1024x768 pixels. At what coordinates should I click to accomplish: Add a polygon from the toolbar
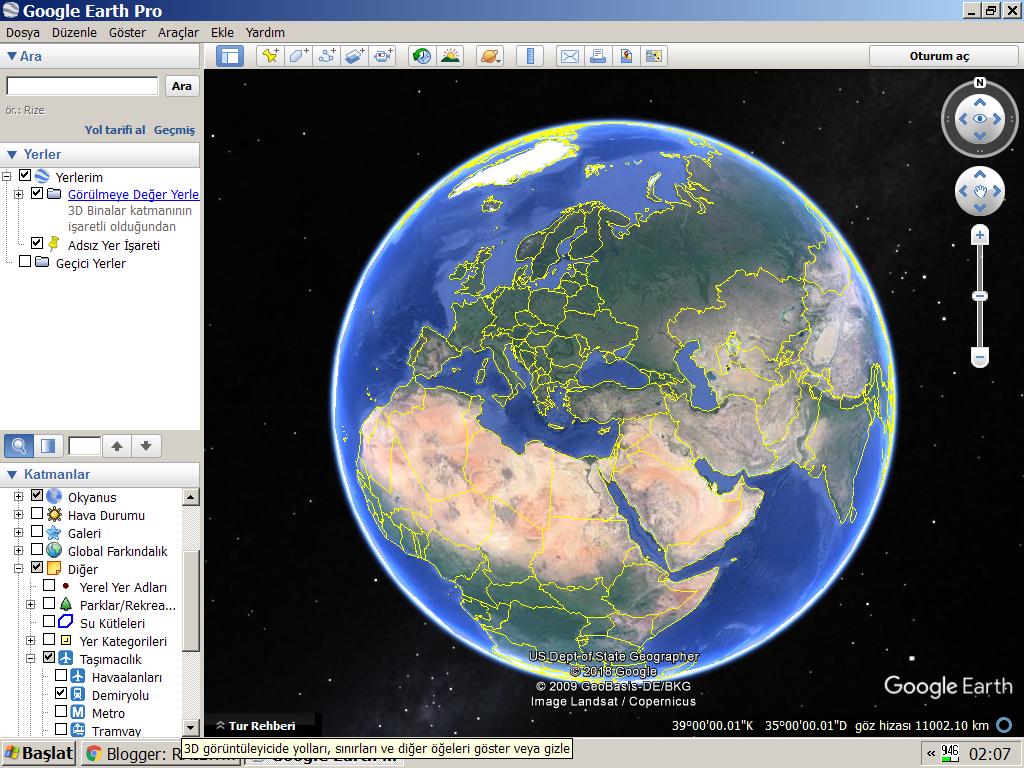coord(298,56)
